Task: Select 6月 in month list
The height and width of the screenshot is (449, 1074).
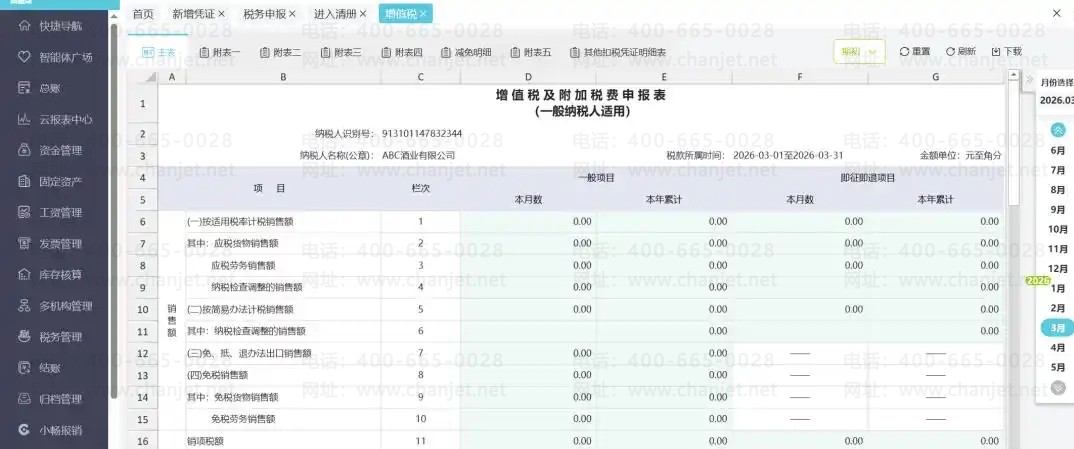Action: click(1058, 151)
